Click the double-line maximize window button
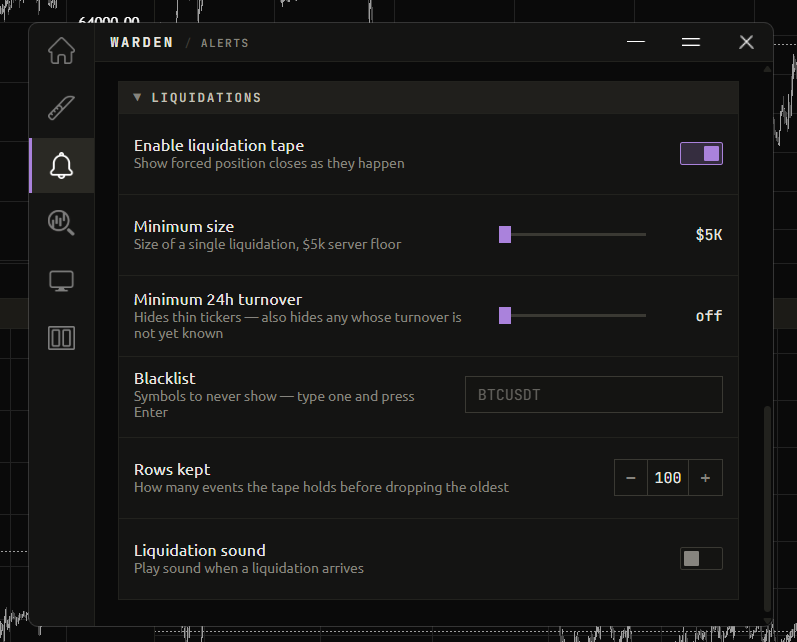Viewport: 797px width, 642px height. [x=691, y=42]
